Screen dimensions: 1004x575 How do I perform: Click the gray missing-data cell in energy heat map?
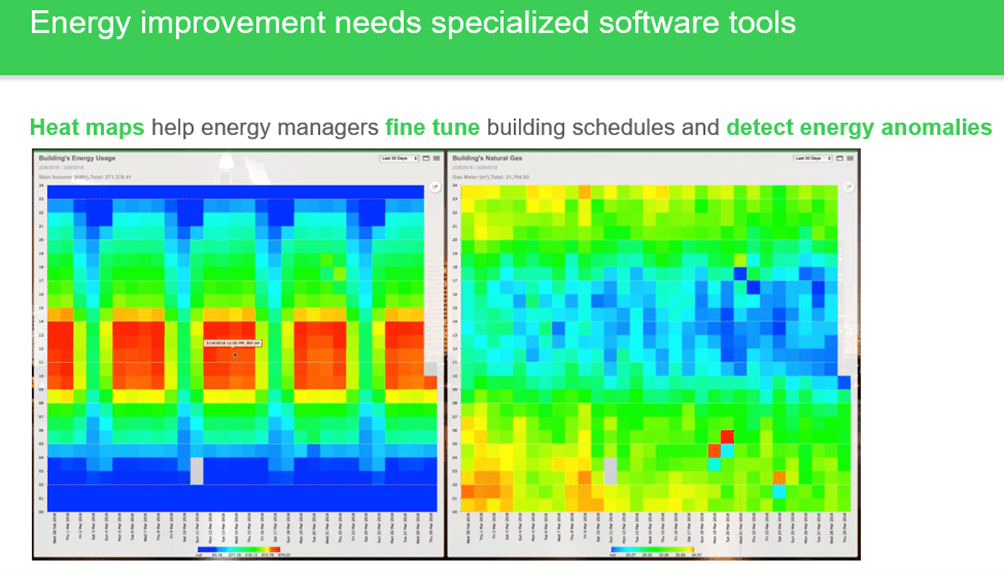point(196,470)
